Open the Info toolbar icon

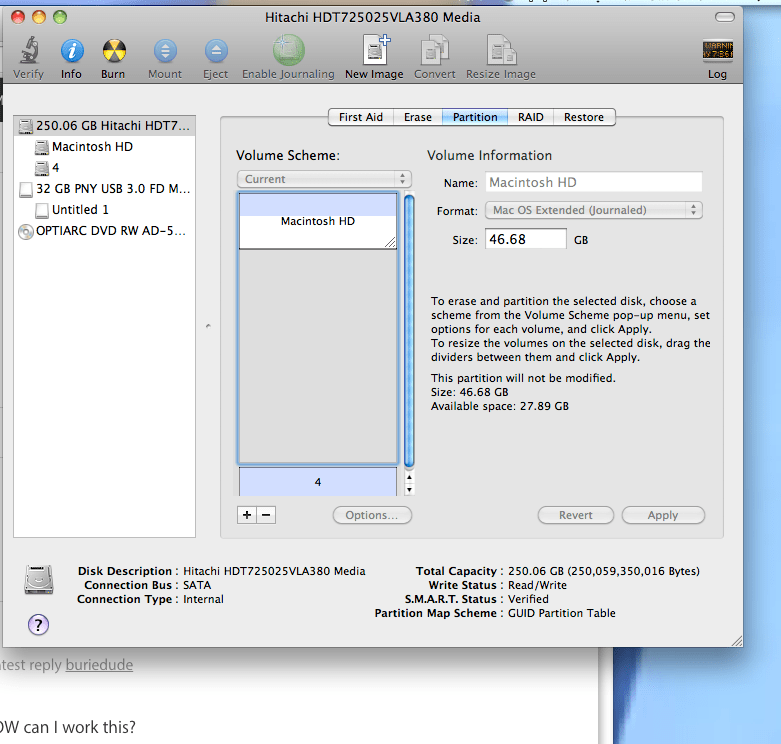[72, 50]
